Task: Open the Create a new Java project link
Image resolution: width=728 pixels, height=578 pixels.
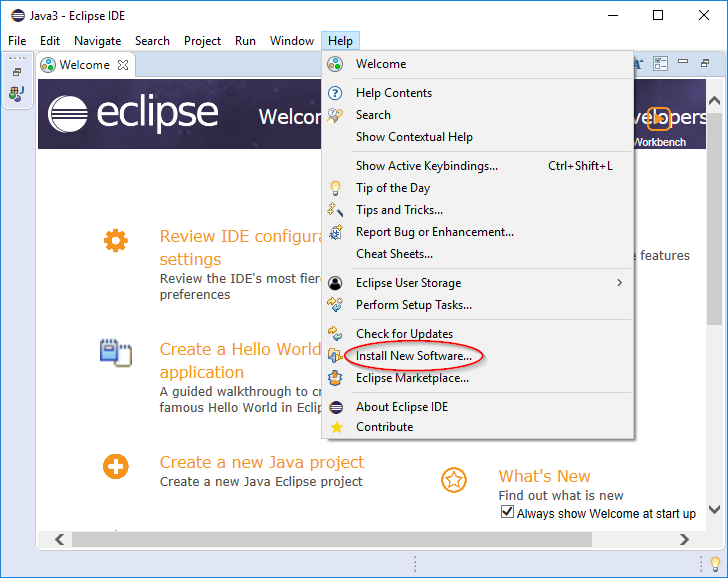Action: tap(261, 462)
